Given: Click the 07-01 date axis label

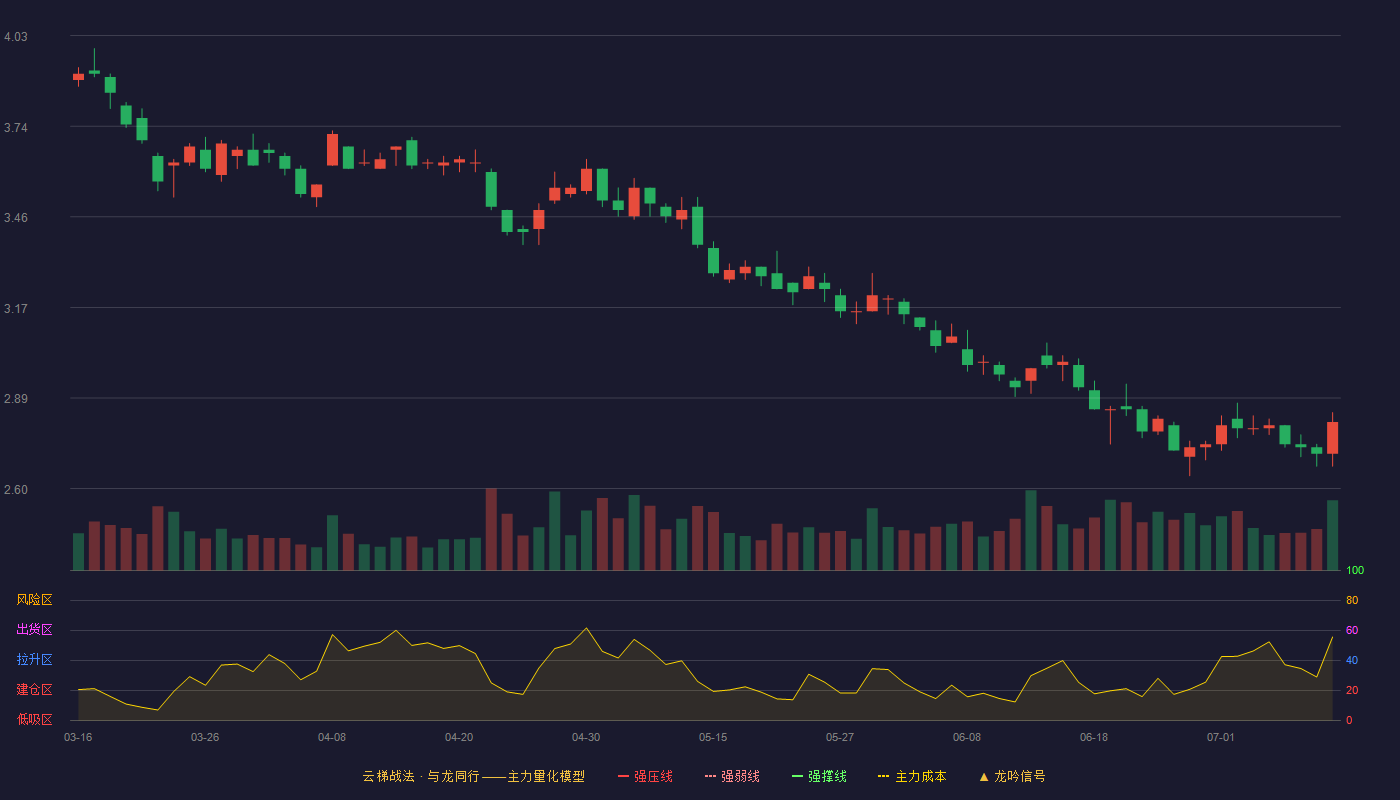Looking at the screenshot, I should click(1221, 737).
